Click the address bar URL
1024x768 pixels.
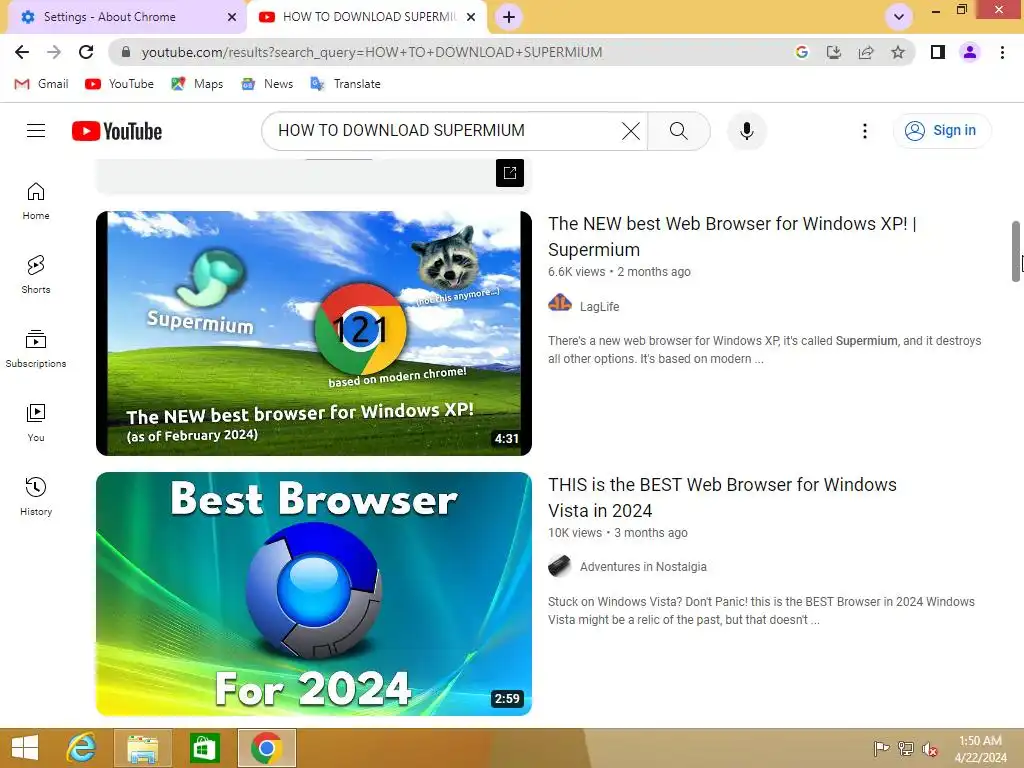[x=372, y=52]
